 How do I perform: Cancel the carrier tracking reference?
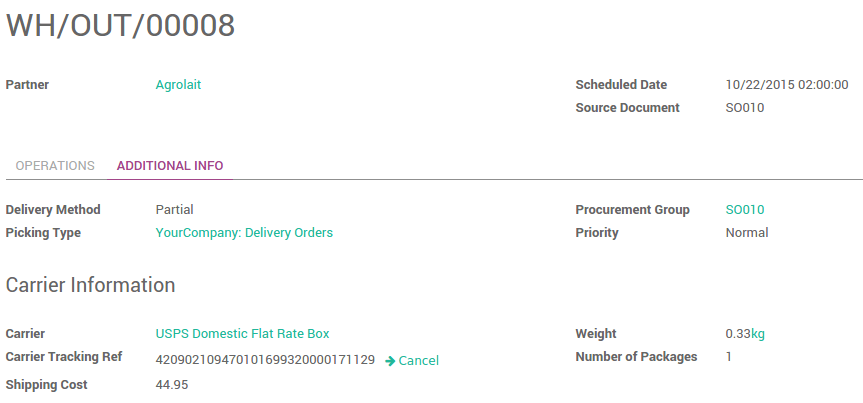pyautogui.click(x=418, y=360)
